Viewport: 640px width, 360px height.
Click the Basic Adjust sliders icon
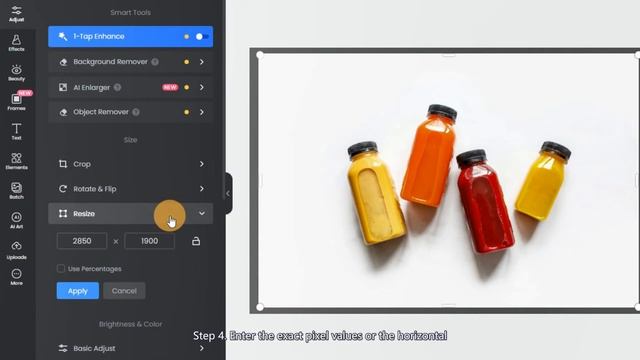coord(63,349)
